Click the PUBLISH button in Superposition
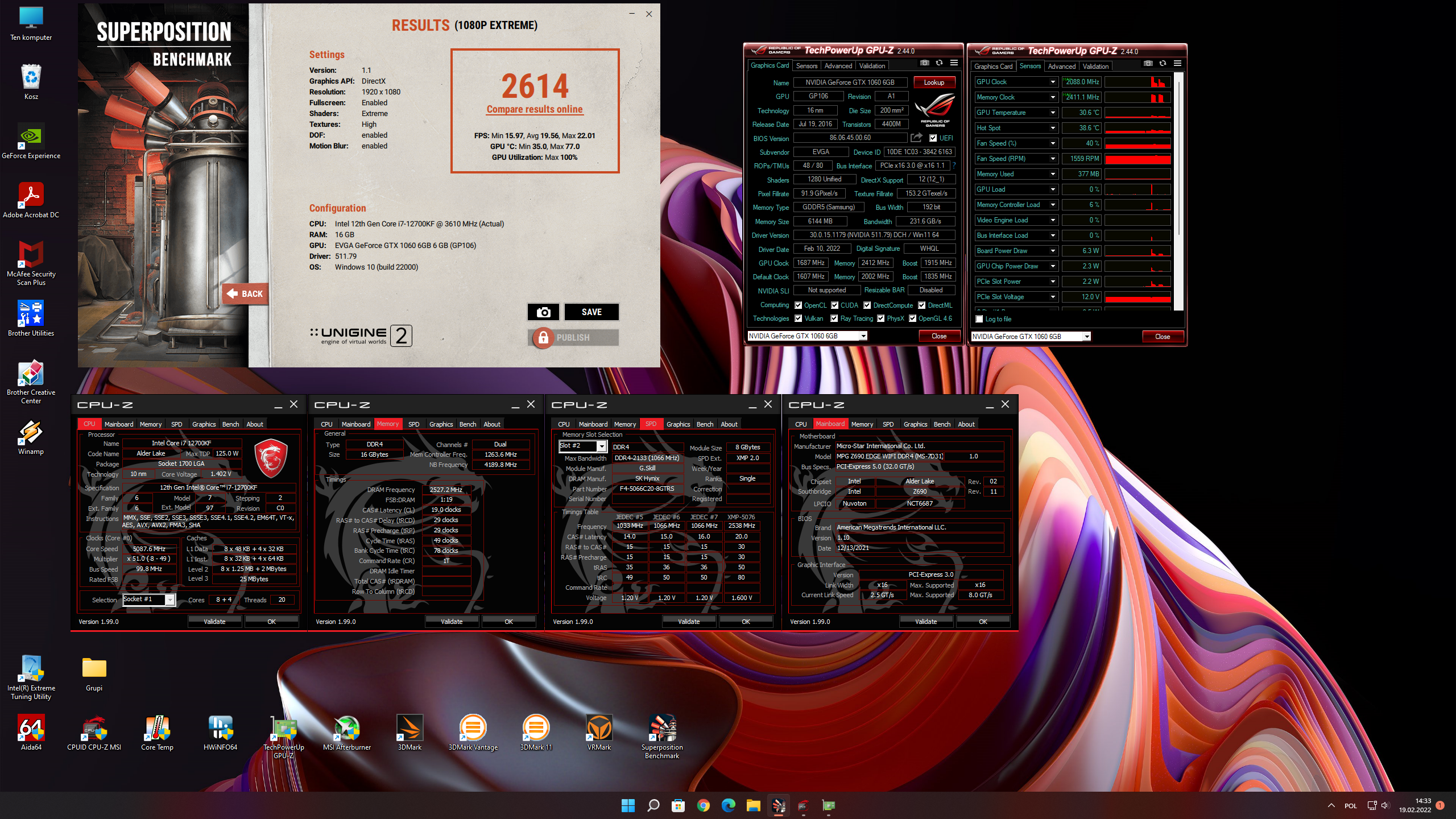Image resolution: width=1456 pixels, height=819 pixels. [573, 337]
